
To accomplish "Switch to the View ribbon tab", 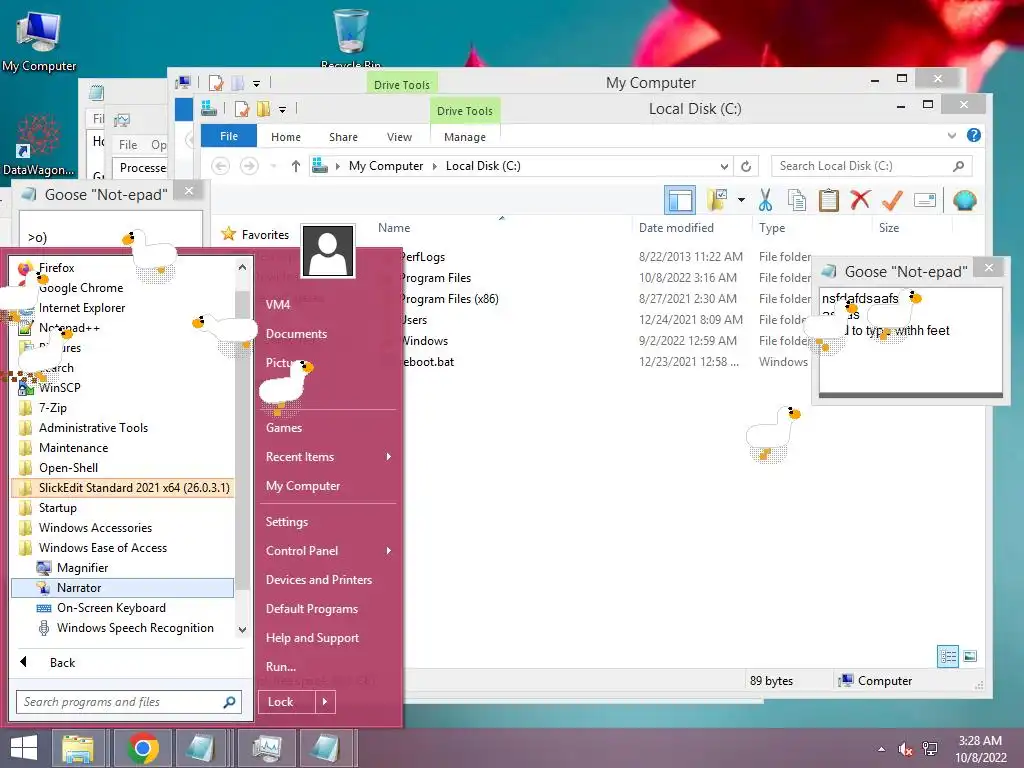I will tap(399, 137).
